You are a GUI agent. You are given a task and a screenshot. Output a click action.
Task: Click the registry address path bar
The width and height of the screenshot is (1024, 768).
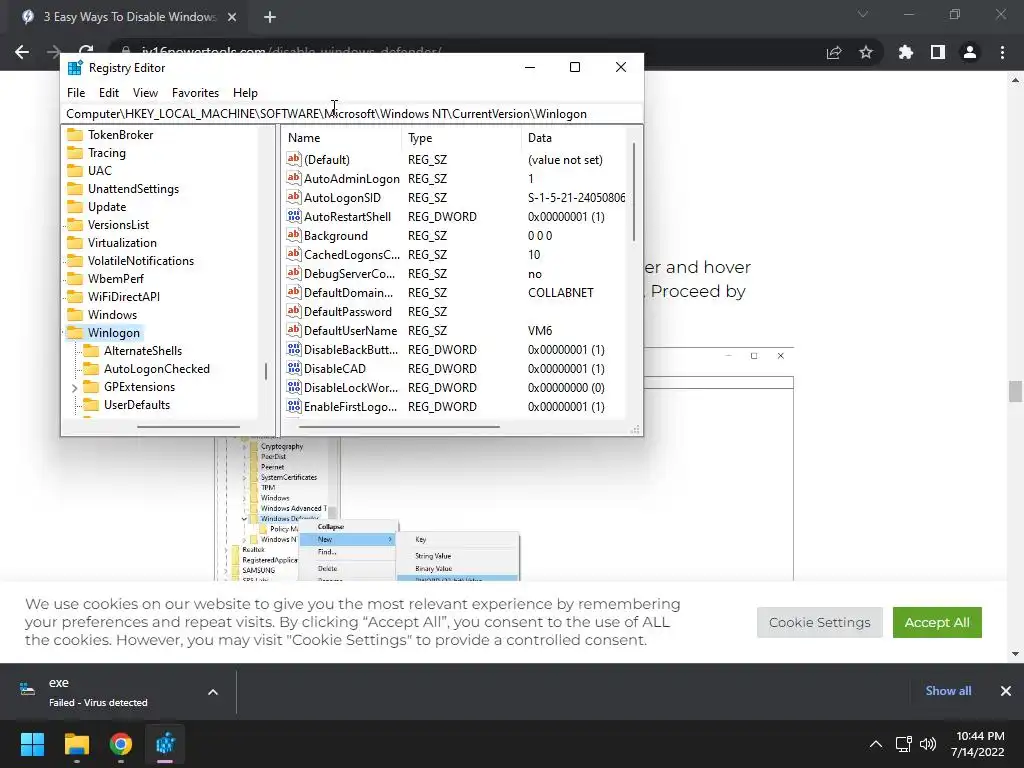pos(351,114)
